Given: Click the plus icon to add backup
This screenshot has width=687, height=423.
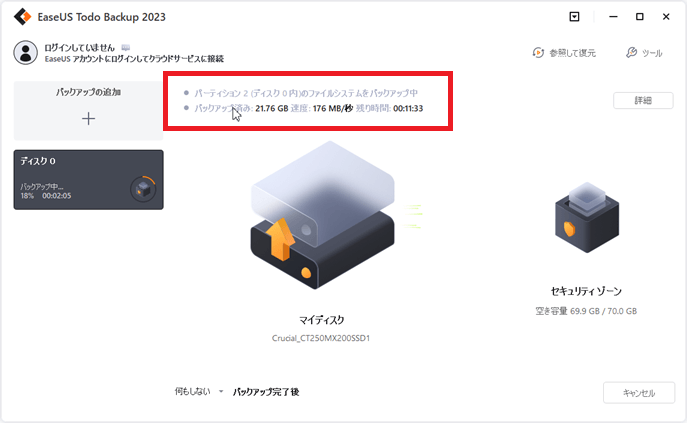Looking at the screenshot, I should pos(89,118).
